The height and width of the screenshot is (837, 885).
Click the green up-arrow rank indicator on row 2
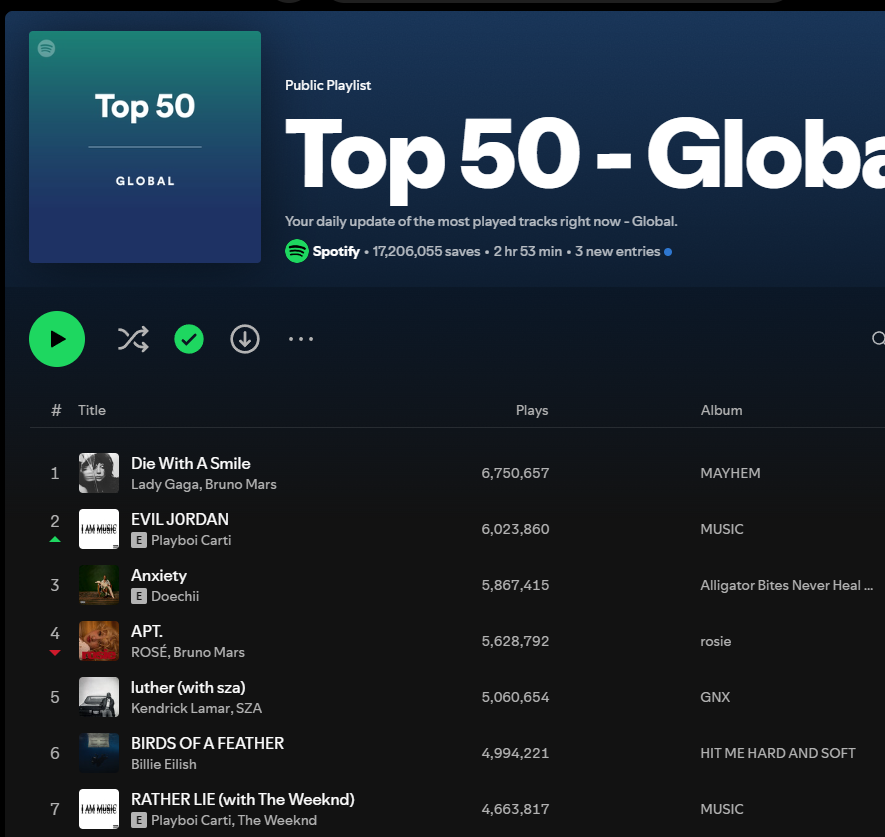pos(55,540)
